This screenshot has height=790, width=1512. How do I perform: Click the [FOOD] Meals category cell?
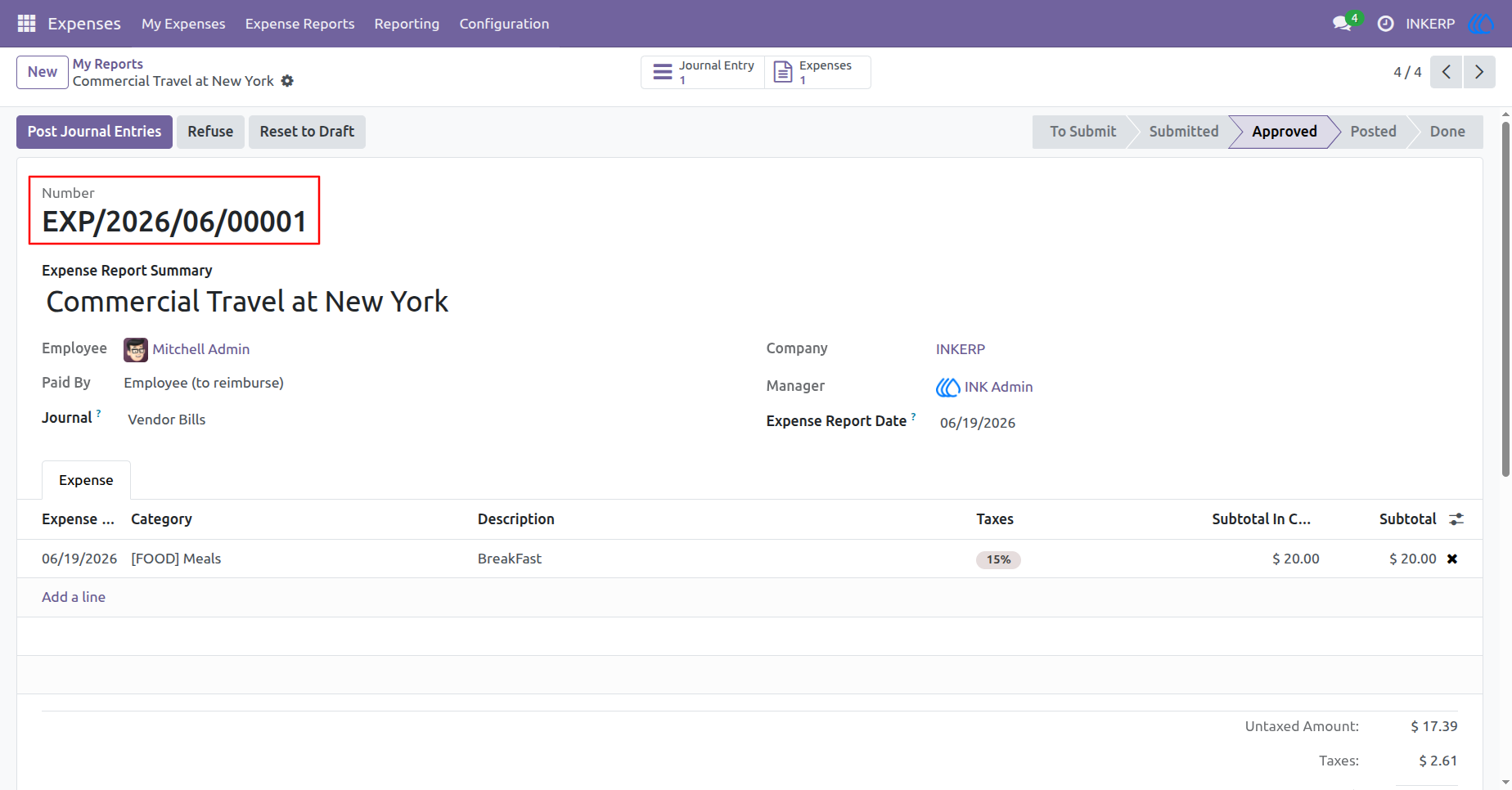pyautogui.click(x=176, y=559)
